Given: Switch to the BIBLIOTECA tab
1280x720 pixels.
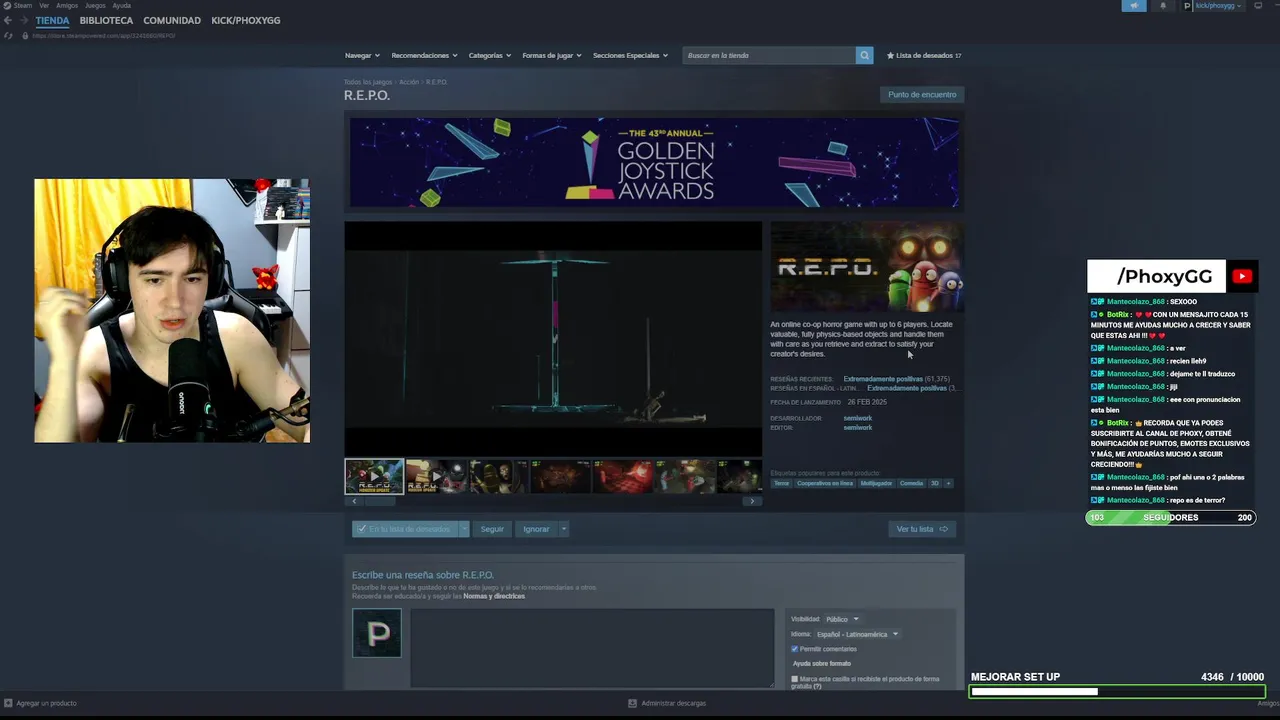Looking at the screenshot, I should pyautogui.click(x=106, y=20).
